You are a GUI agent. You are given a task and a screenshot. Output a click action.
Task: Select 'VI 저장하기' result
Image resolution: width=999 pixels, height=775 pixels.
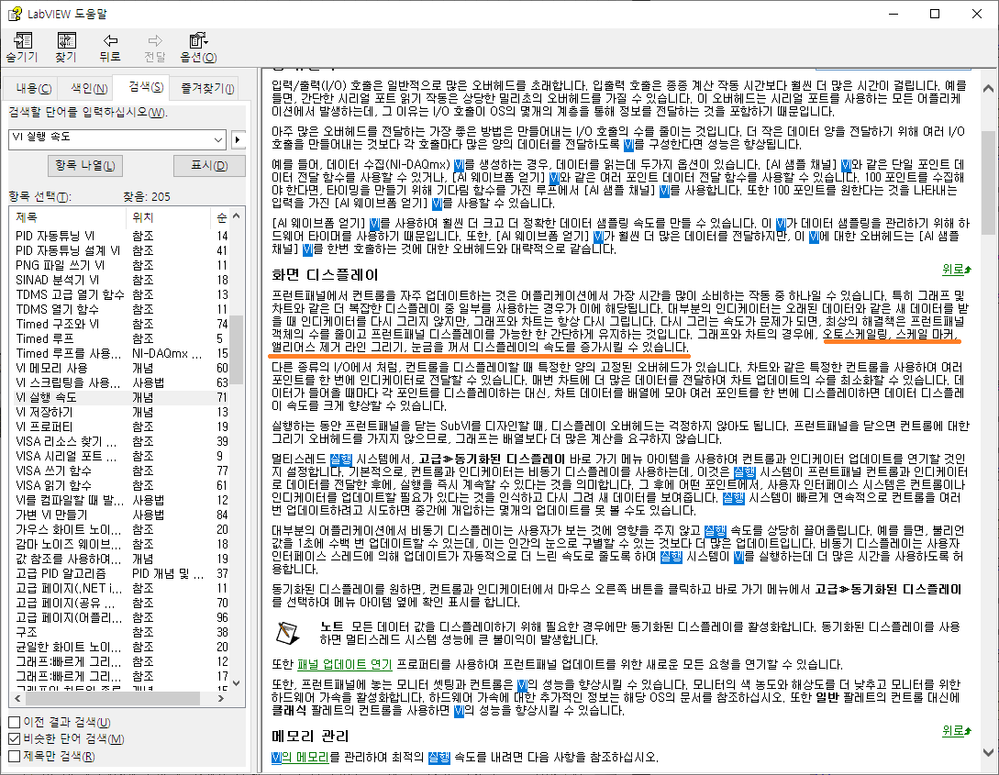[120, 412]
